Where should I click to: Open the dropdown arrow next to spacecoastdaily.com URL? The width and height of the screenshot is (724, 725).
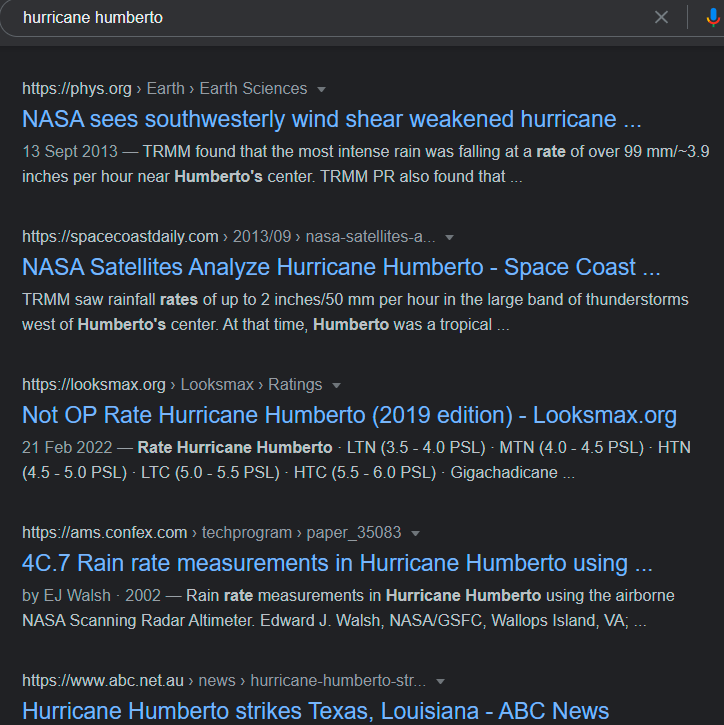449,238
